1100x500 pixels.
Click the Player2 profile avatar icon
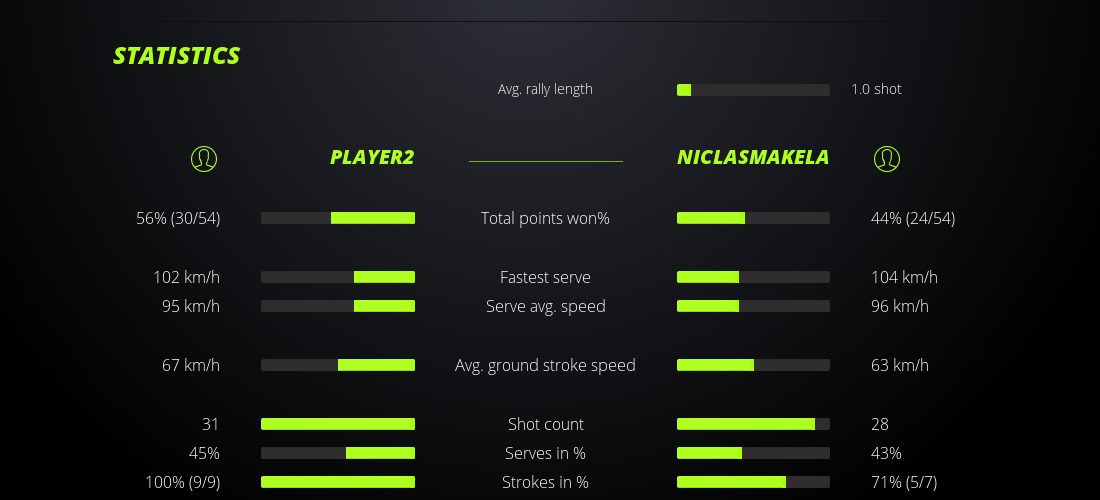(204, 158)
